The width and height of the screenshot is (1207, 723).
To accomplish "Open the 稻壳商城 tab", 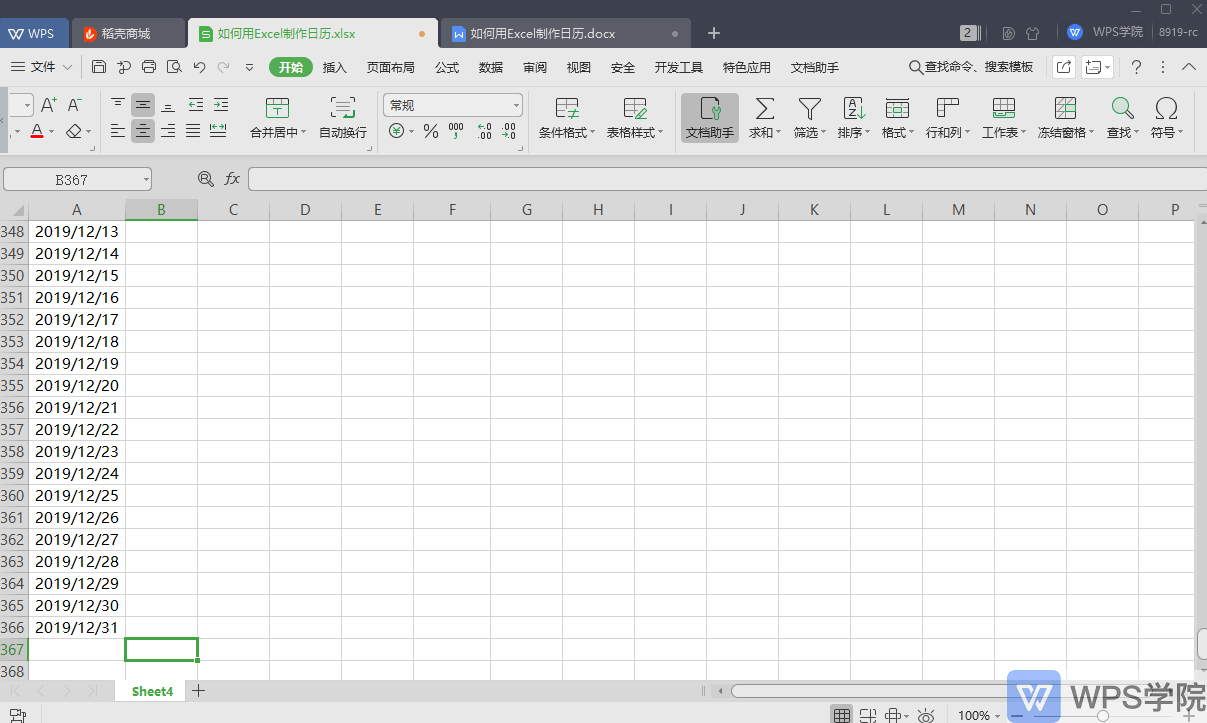I will [128, 33].
